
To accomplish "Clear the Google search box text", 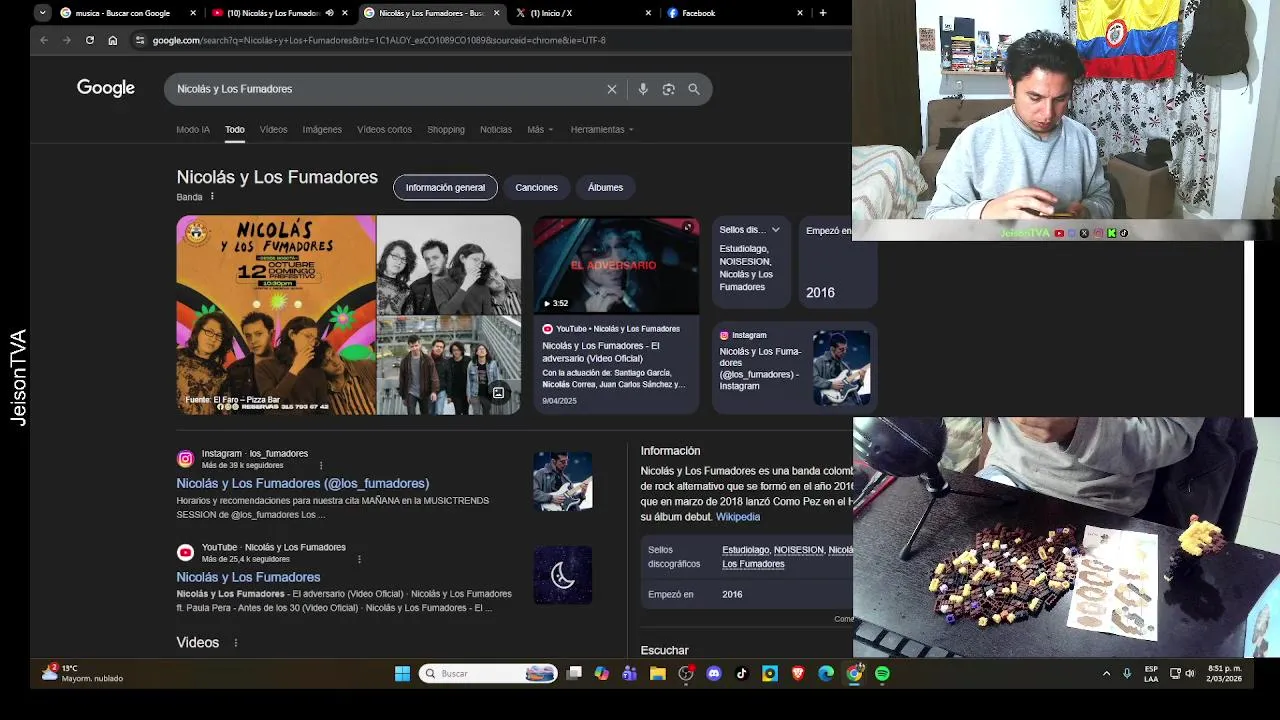I will coord(612,89).
